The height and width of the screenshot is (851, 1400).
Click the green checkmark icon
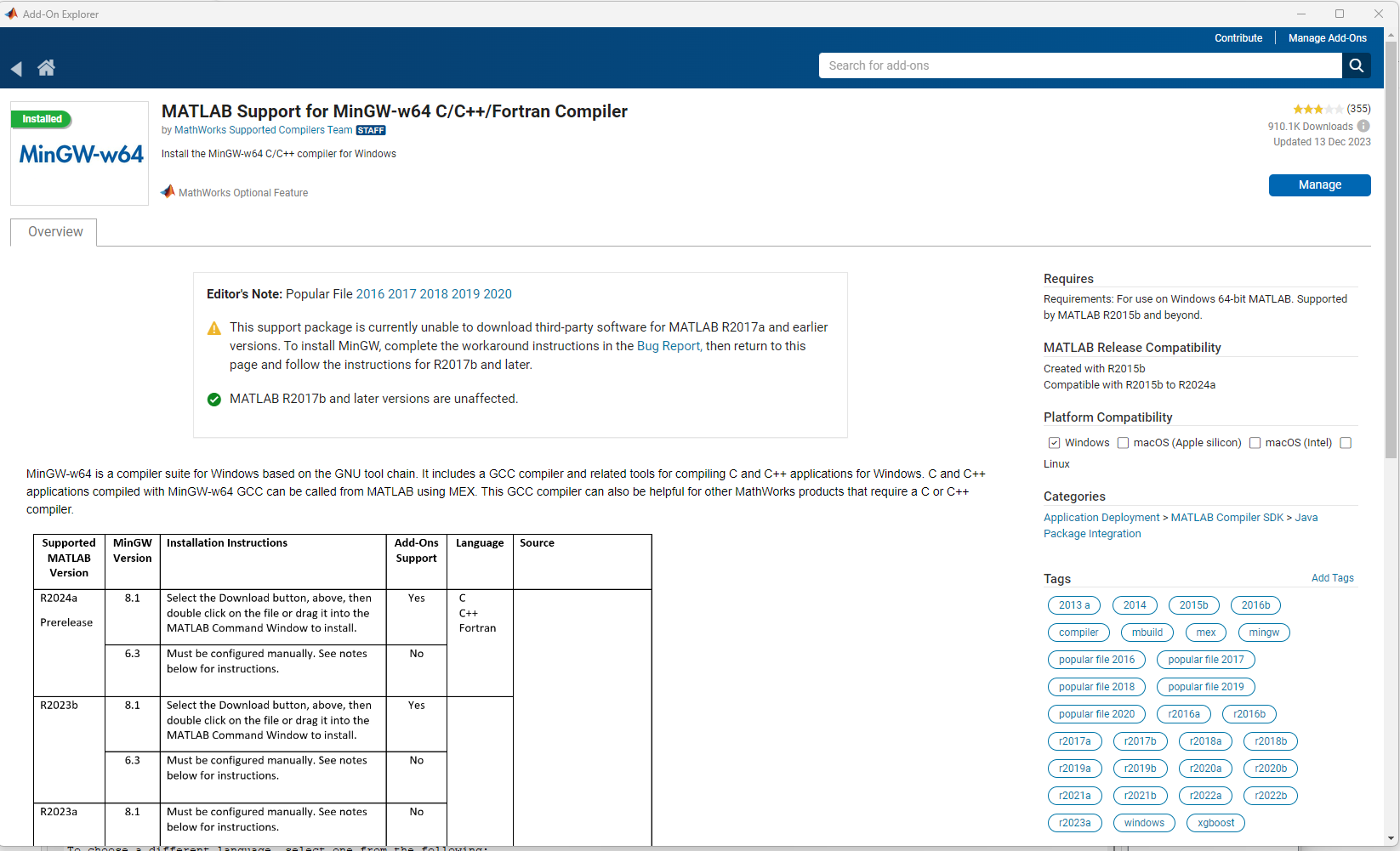[x=214, y=400]
